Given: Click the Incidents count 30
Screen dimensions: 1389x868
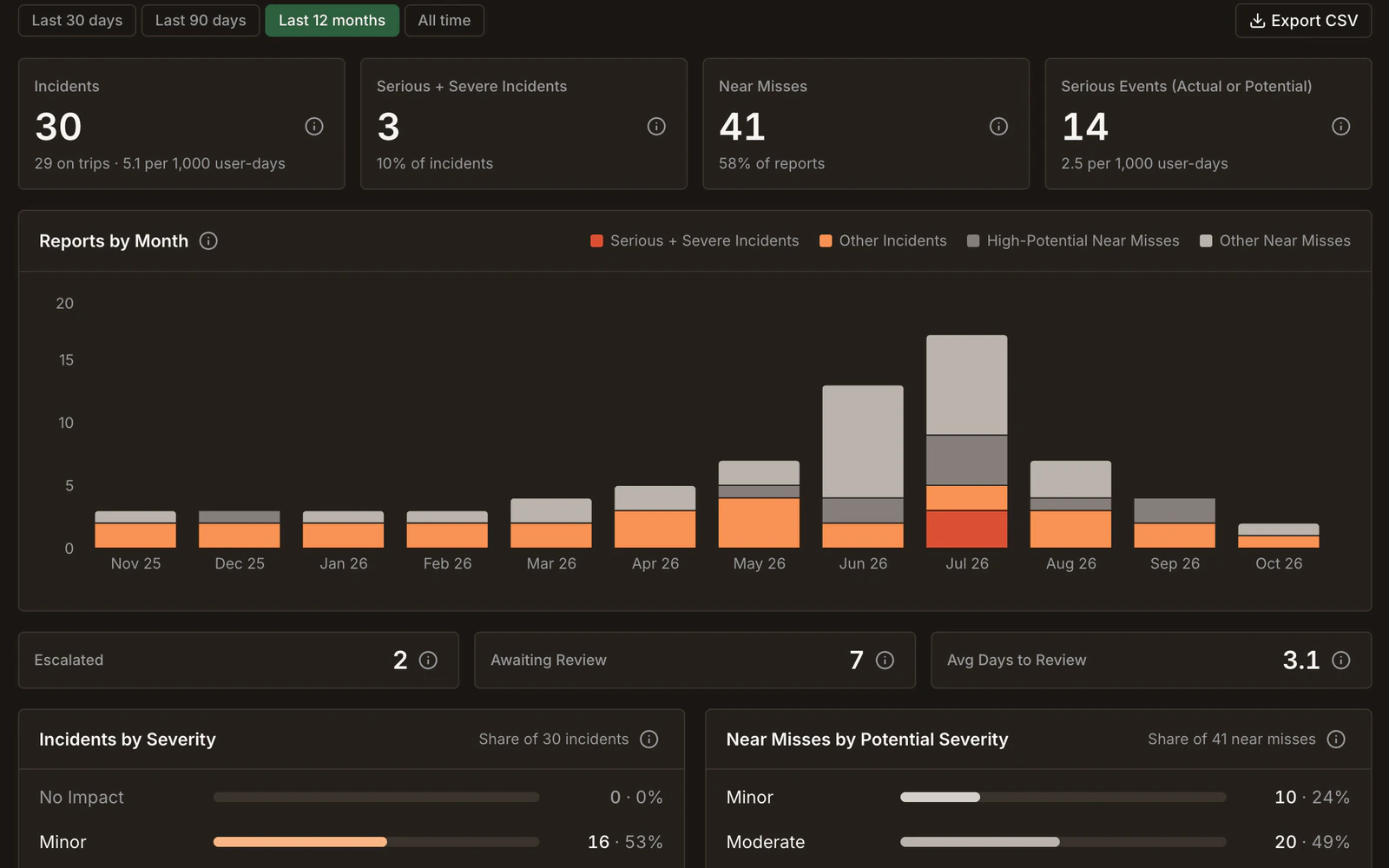Looking at the screenshot, I should [58, 128].
